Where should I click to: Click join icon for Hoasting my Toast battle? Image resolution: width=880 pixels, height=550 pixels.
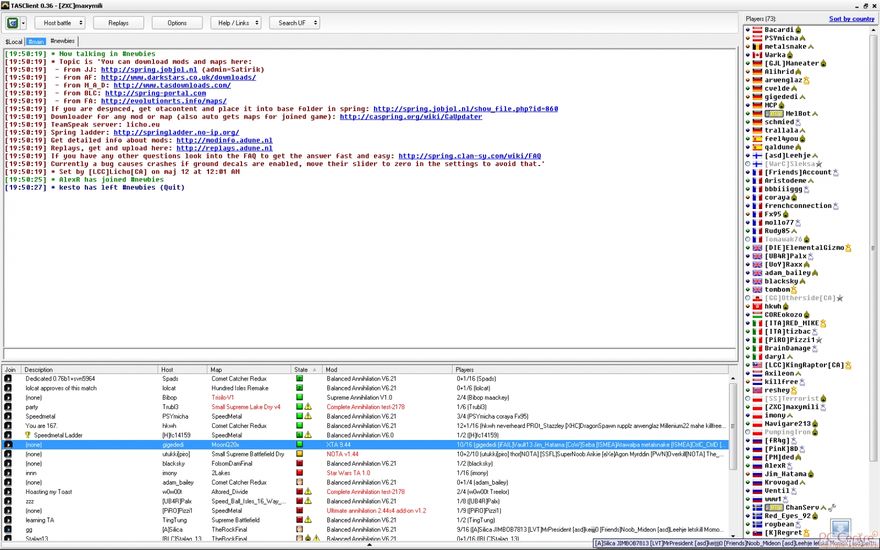(x=9, y=491)
